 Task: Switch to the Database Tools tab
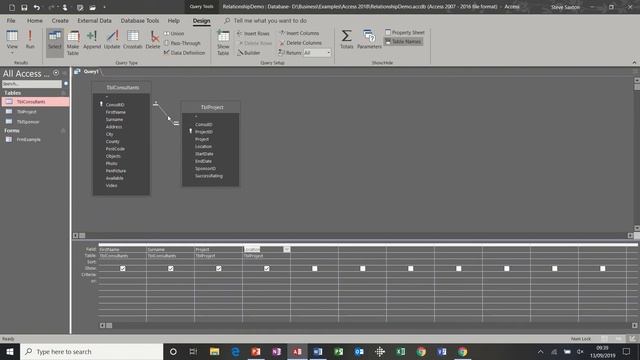tap(140, 20)
